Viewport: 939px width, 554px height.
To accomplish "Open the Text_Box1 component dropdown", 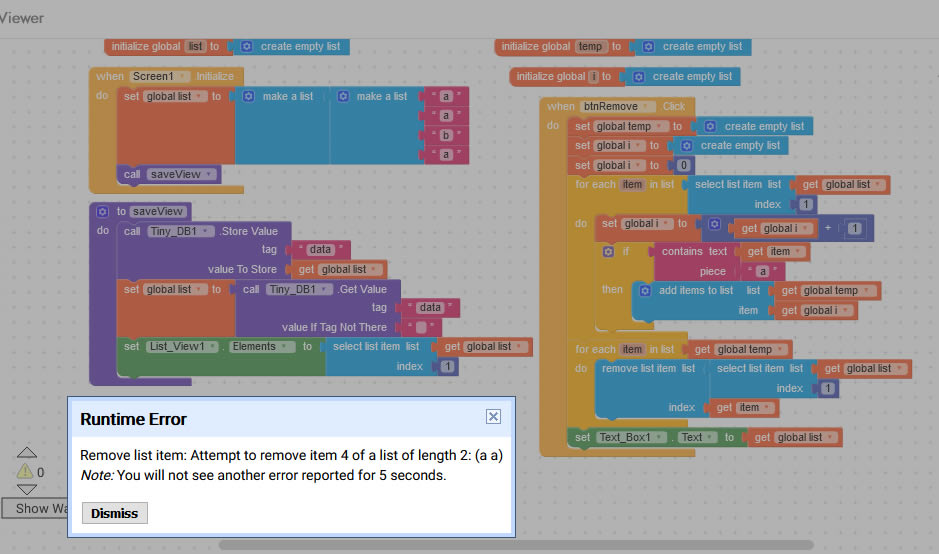I will (x=632, y=438).
